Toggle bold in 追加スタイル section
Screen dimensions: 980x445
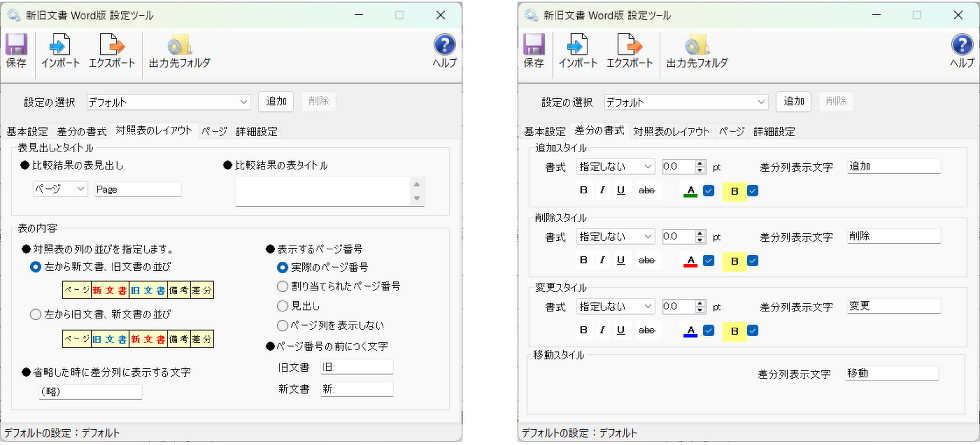[x=584, y=191]
